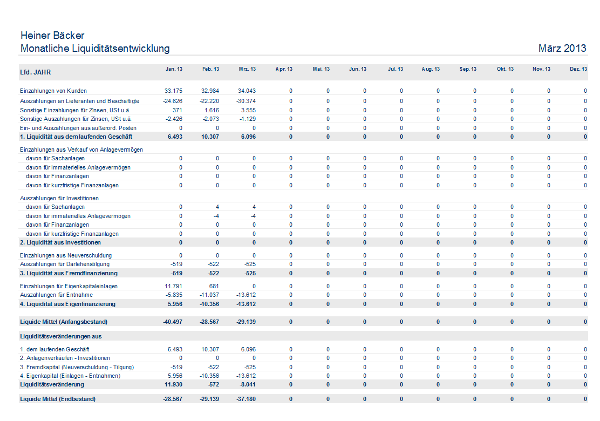
Task: Click the 'Aug. 13' column header
Action: [431, 69]
